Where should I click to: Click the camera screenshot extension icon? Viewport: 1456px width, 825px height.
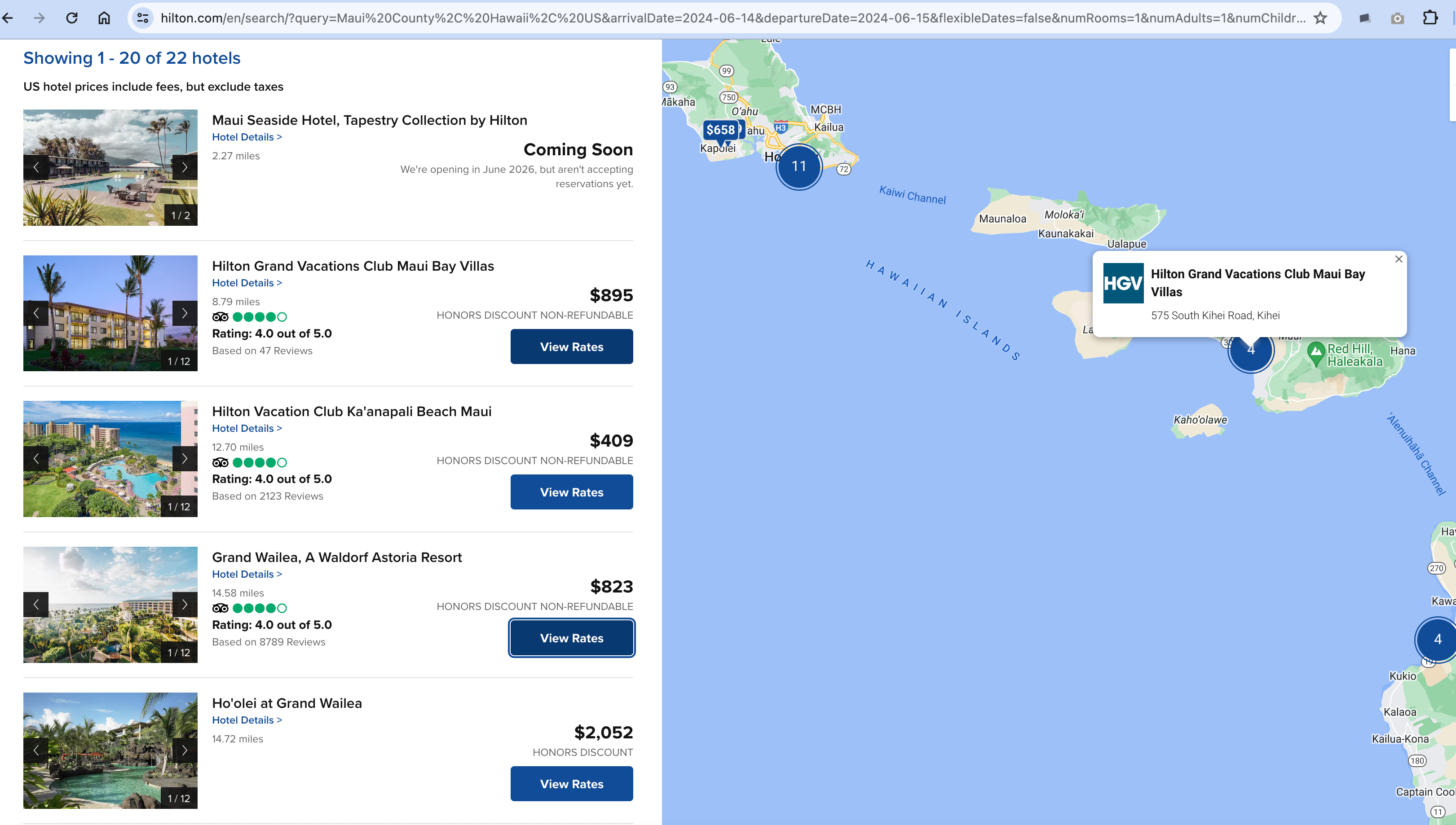coord(1398,19)
